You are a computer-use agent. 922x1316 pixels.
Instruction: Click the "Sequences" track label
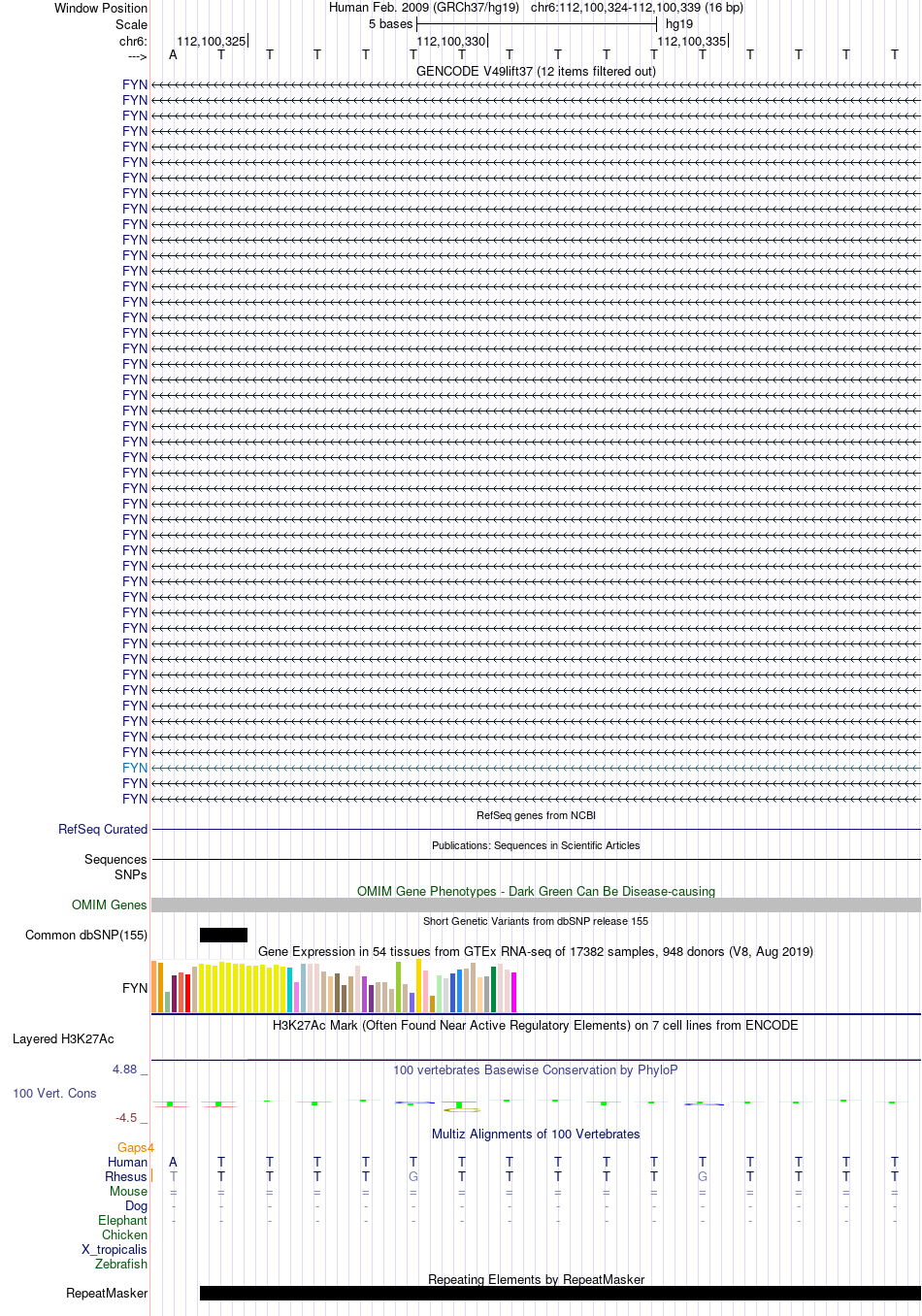coord(115,859)
